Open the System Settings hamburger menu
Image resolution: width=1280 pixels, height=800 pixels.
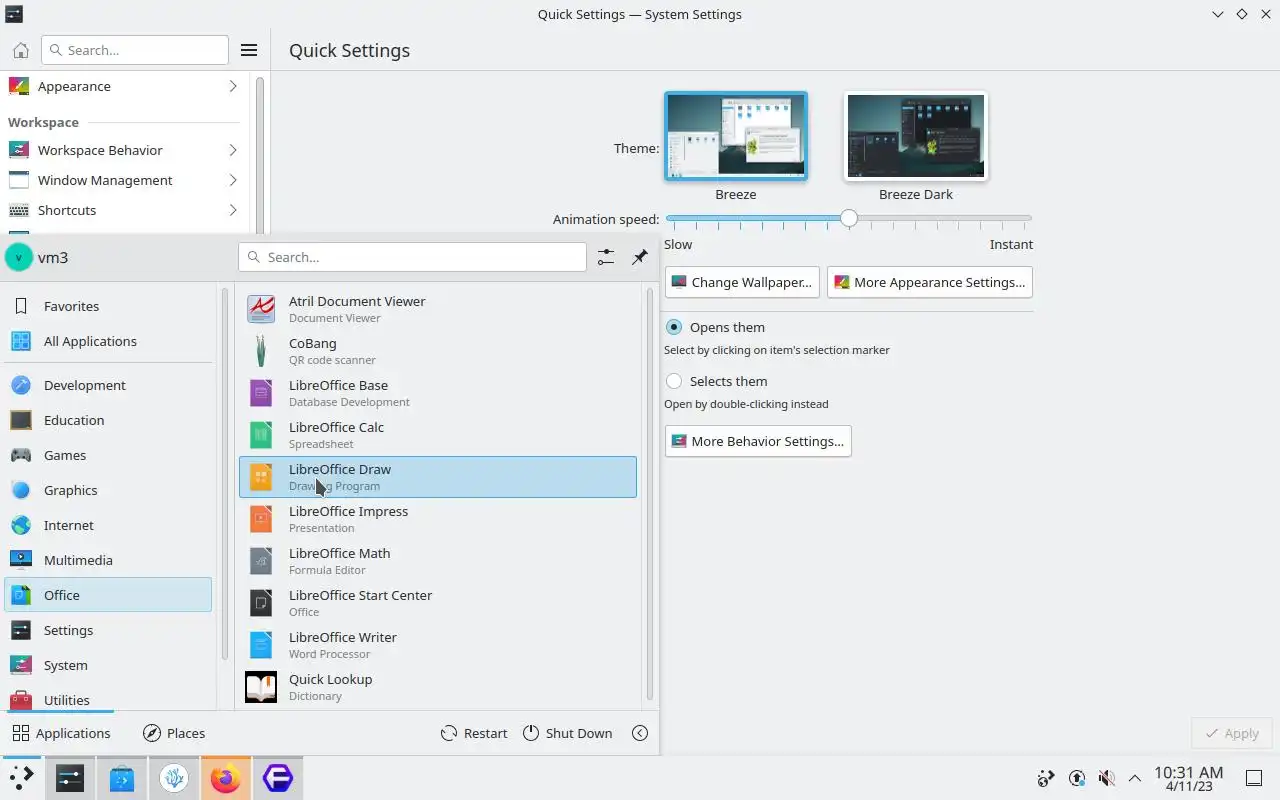point(249,50)
